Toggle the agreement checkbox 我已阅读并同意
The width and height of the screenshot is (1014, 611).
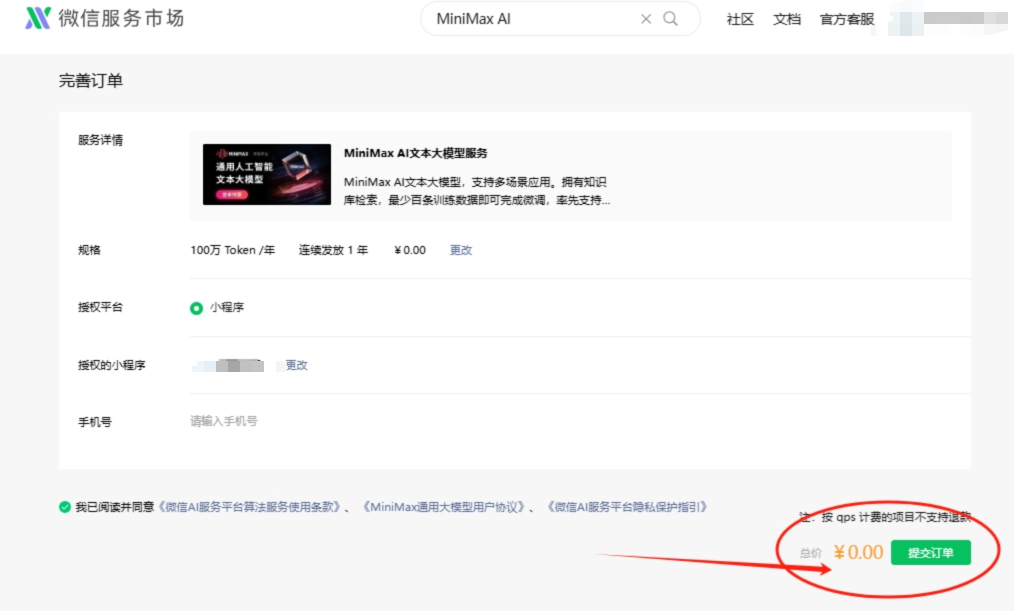click(x=65, y=507)
